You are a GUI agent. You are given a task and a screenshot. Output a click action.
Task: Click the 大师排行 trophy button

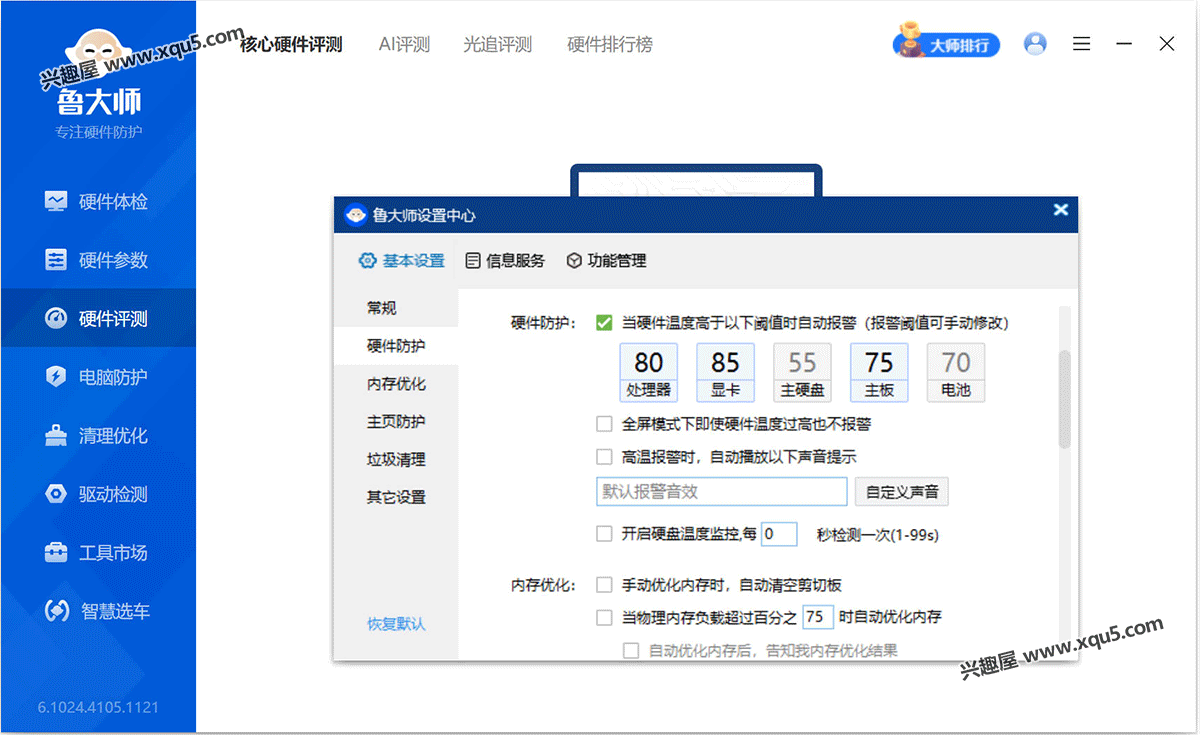point(947,43)
